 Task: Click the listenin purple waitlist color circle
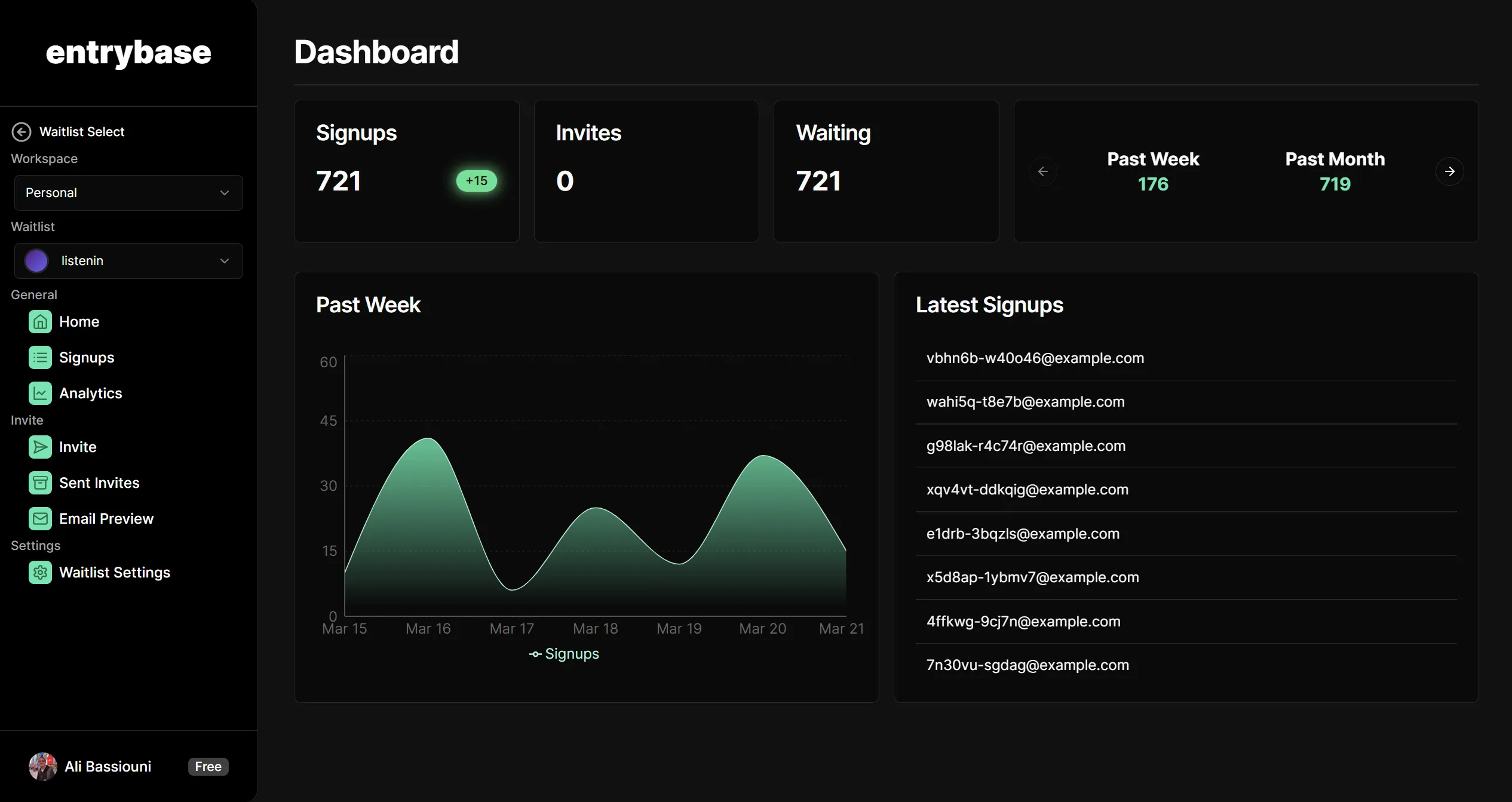36,261
